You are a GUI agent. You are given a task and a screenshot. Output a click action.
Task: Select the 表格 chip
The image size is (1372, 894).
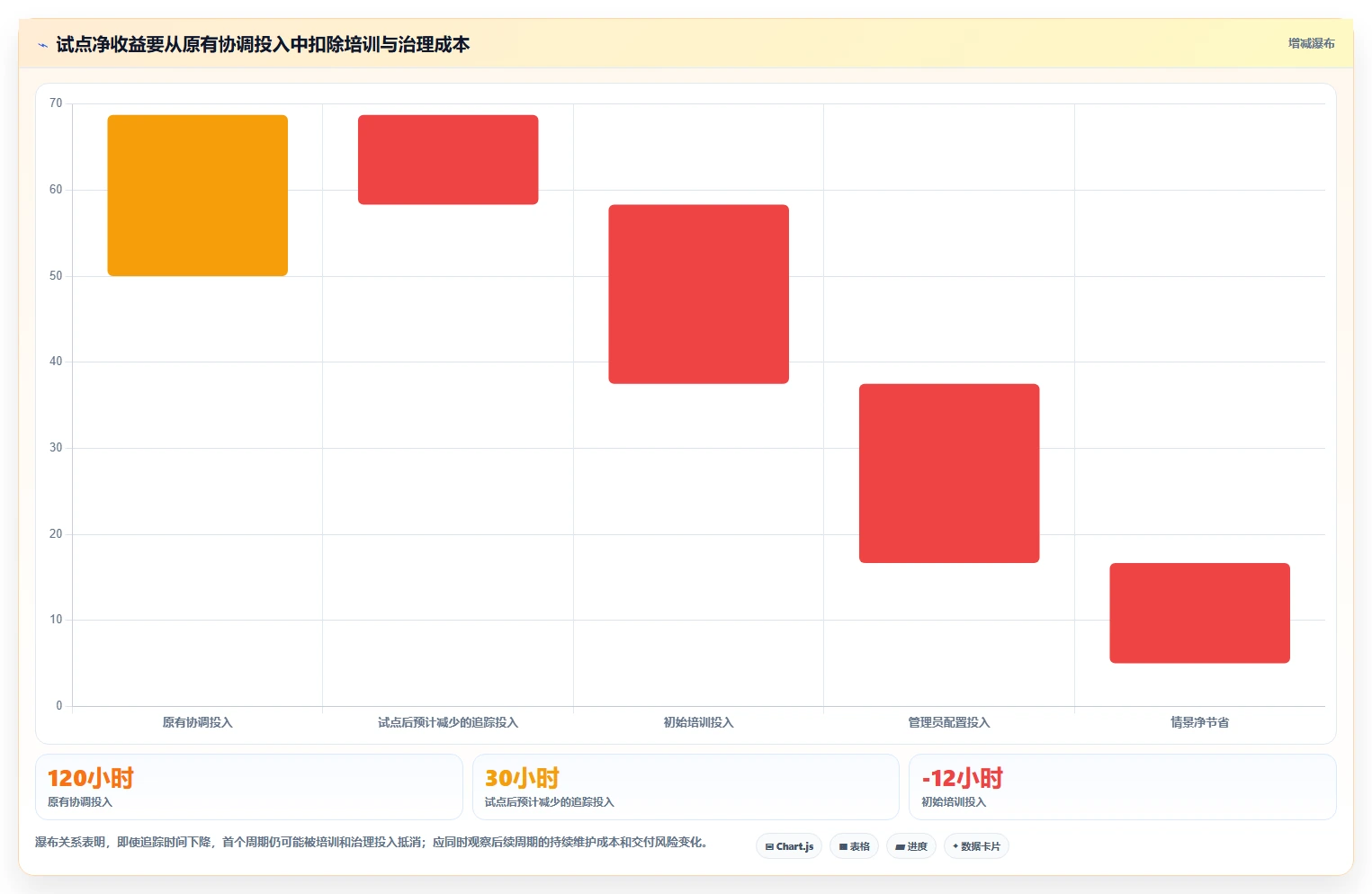click(x=854, y=846)
